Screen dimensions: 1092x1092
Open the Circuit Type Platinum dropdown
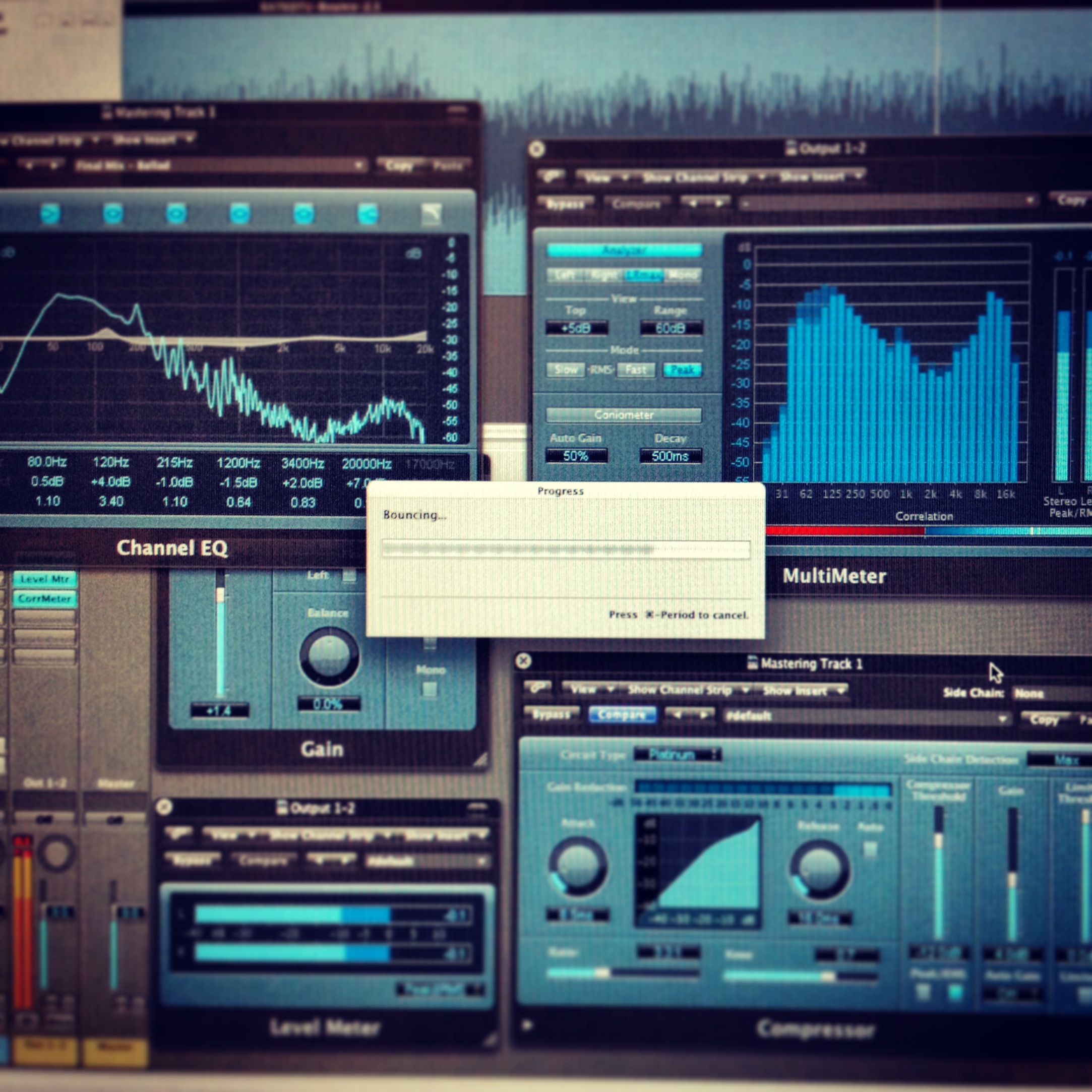677,754
